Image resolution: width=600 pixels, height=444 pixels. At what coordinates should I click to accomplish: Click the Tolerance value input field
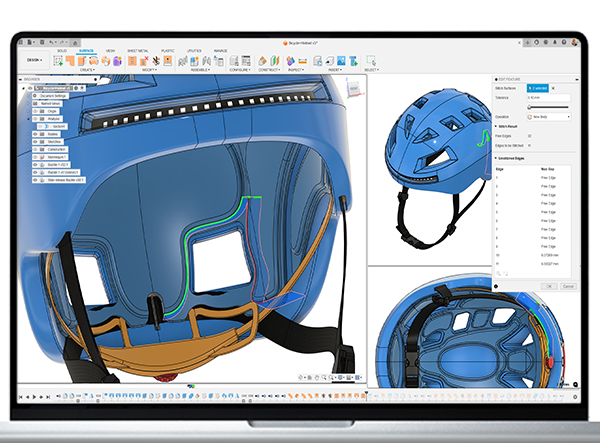click(549, 98)
